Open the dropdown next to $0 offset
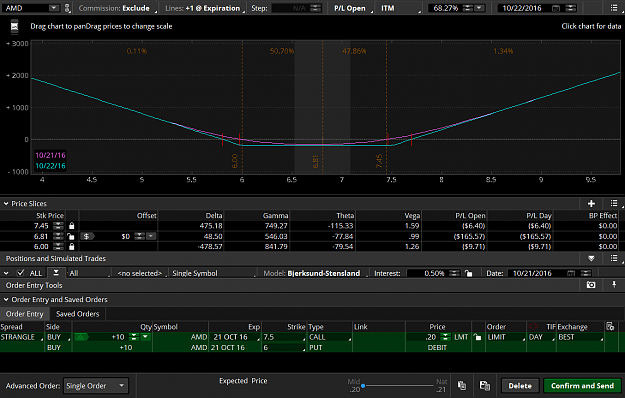 [151, 236]
